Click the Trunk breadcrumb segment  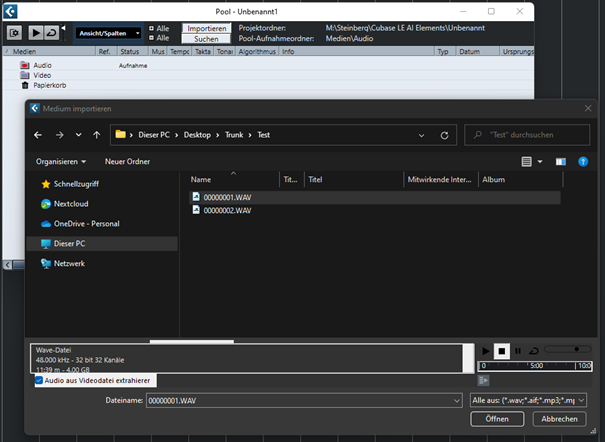pyautogui.click(x=234, y=135)
